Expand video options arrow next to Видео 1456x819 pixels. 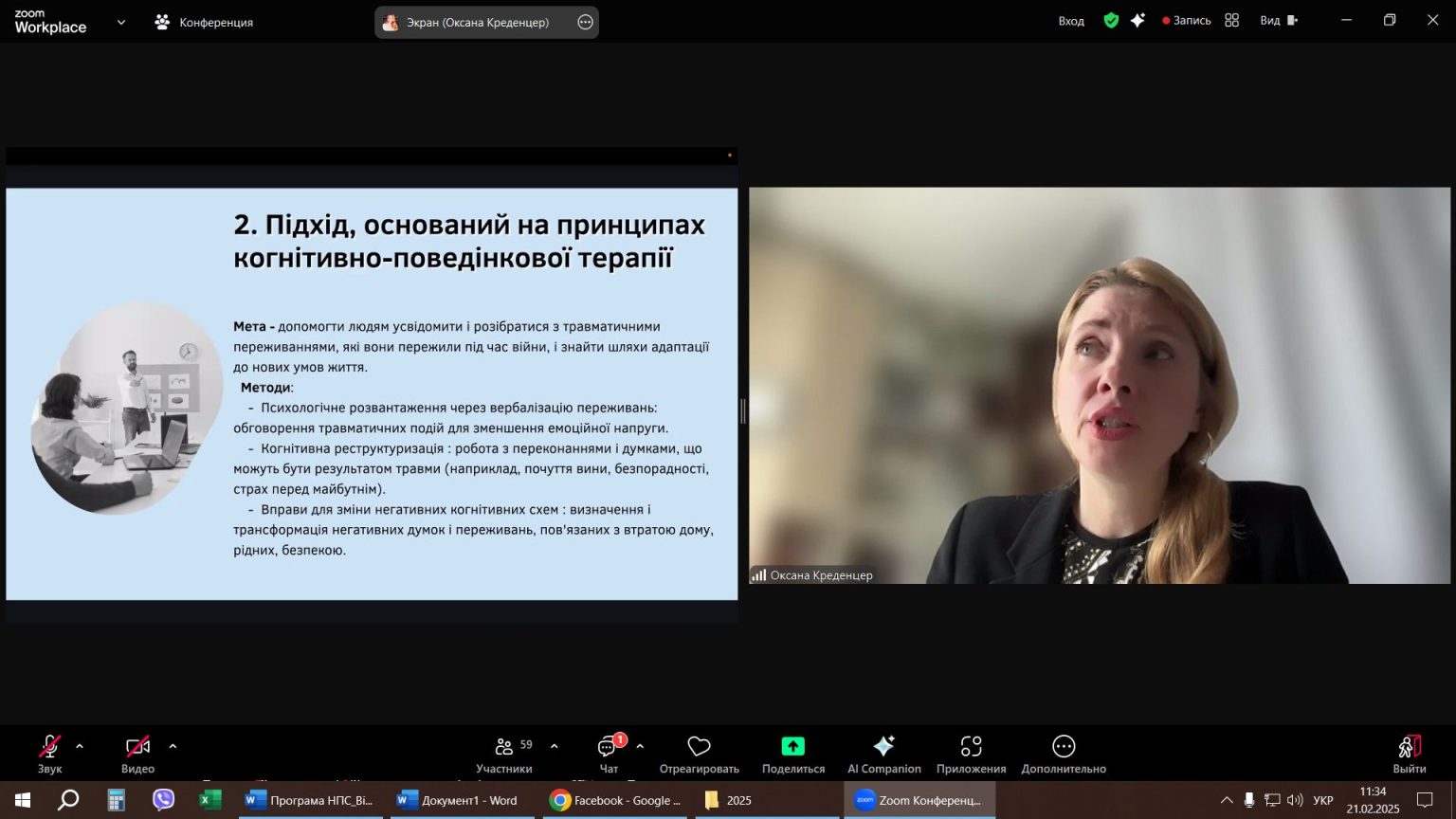[173, 747]
